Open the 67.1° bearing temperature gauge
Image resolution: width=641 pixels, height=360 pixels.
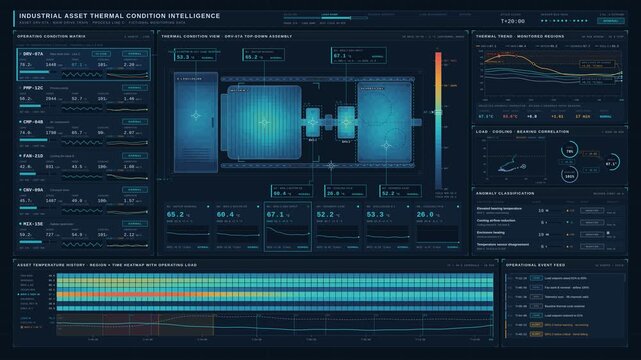(612, 163)
